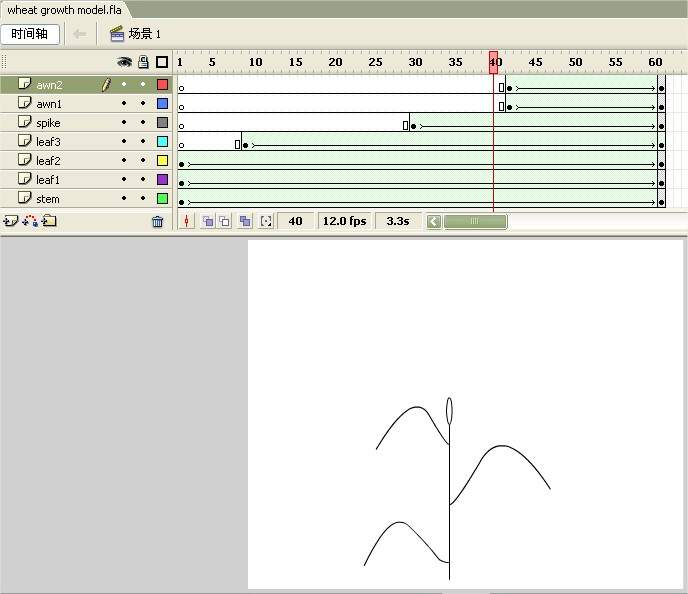
Task: Click the leaf2 layer page icon
Action: click(25, 159)
